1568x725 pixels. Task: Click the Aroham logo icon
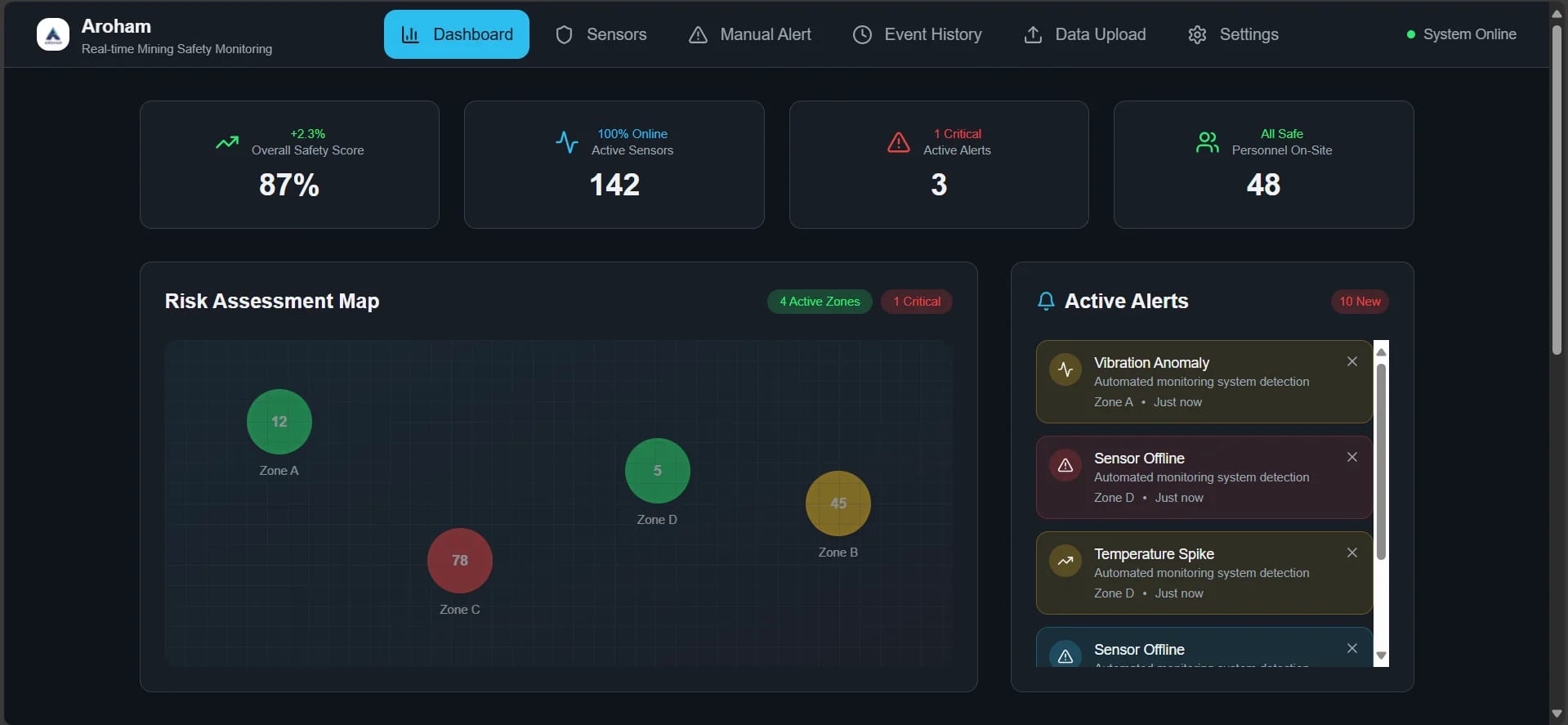point(53,34)
